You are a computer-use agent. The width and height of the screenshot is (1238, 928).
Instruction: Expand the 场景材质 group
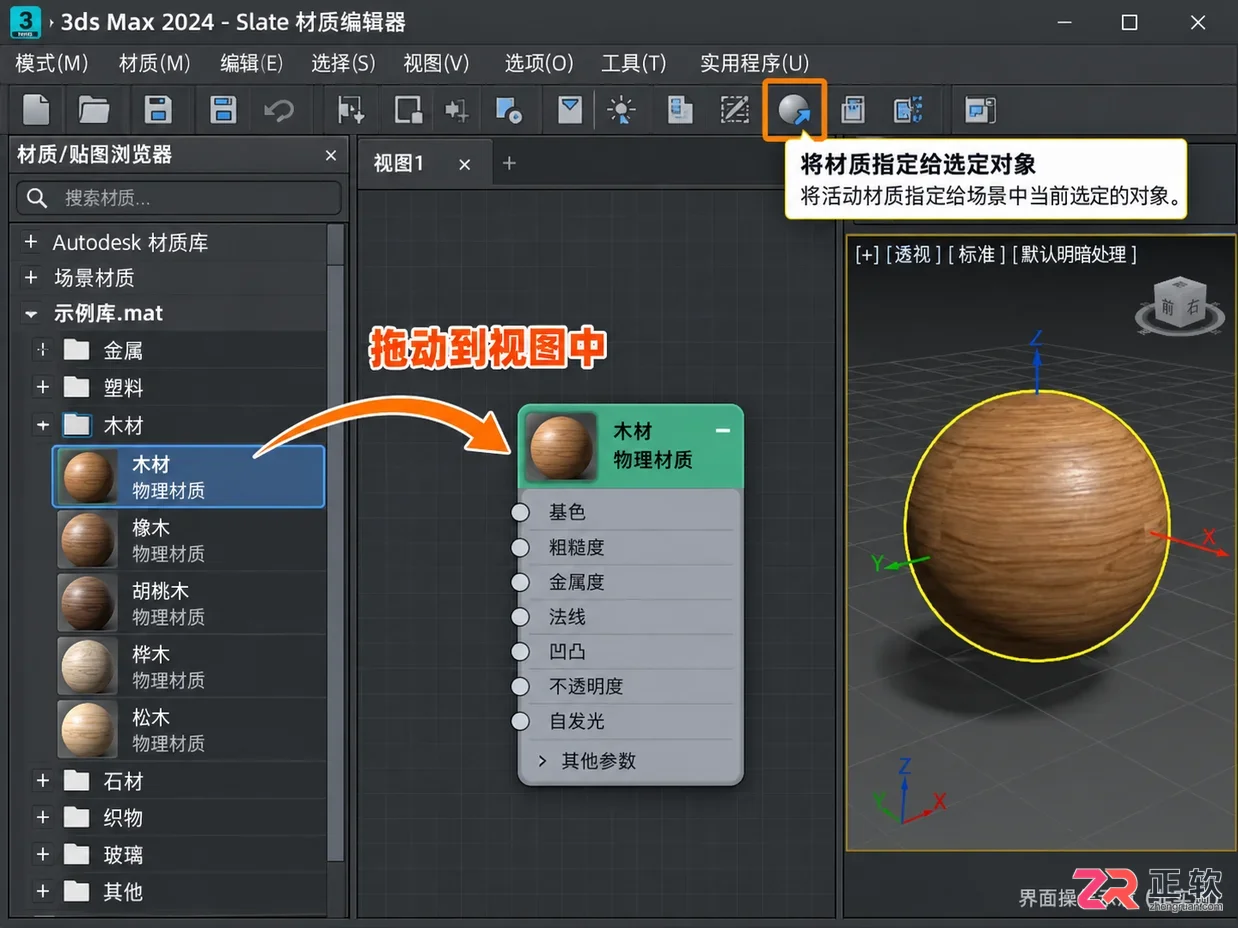(x=31, y=277)
